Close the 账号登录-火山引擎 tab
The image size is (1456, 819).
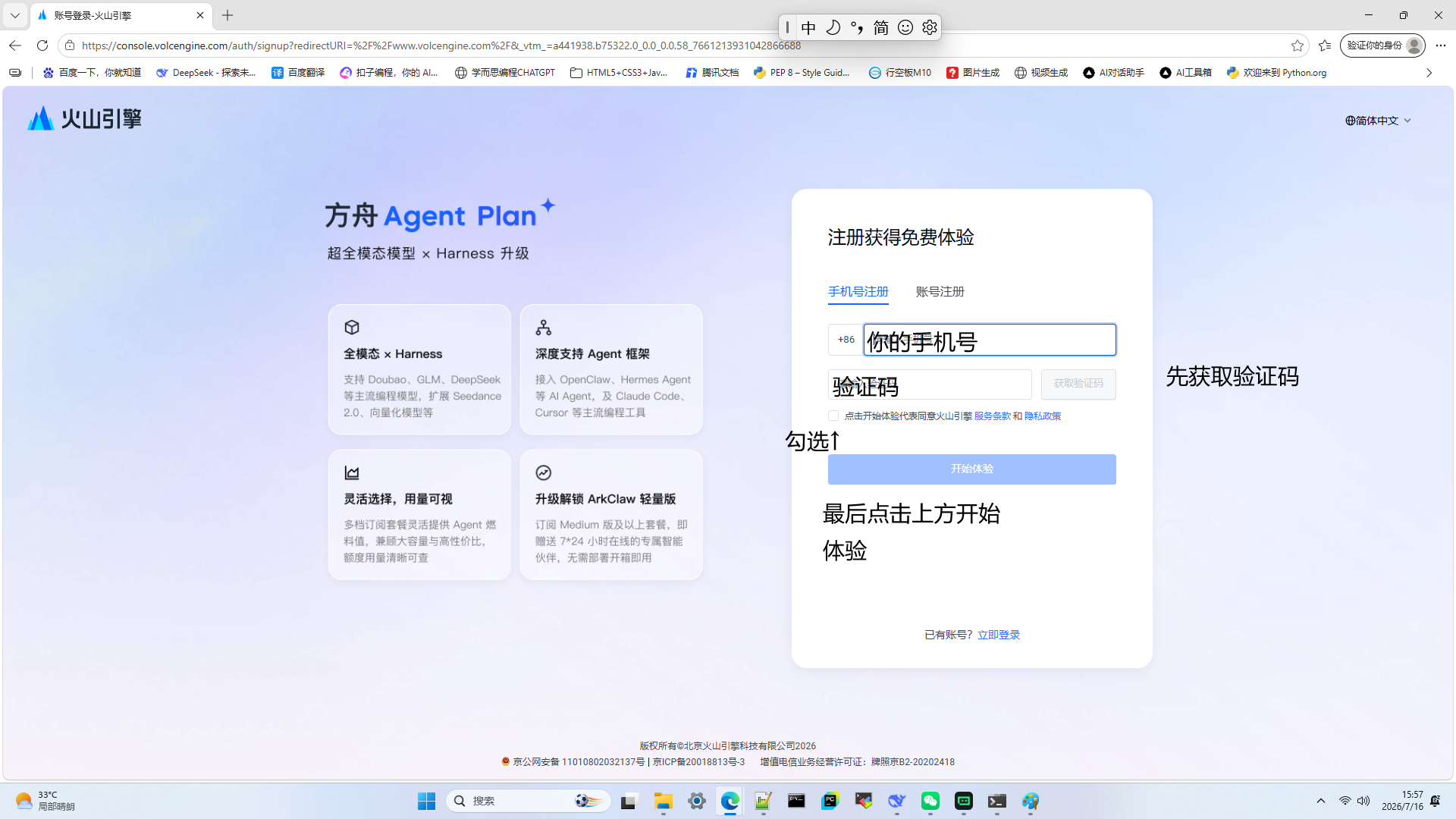[200, 15]
